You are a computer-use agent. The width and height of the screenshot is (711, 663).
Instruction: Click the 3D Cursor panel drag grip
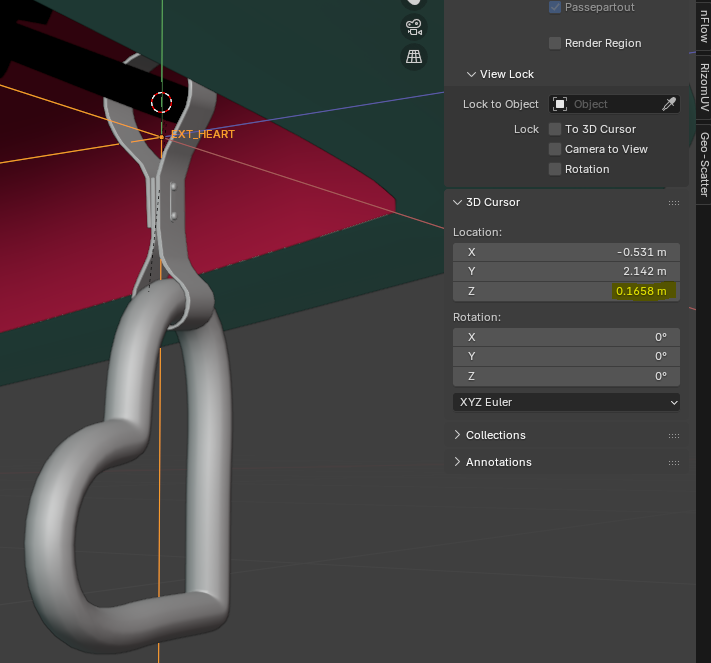pyautogui.click(x=674, y=203)
